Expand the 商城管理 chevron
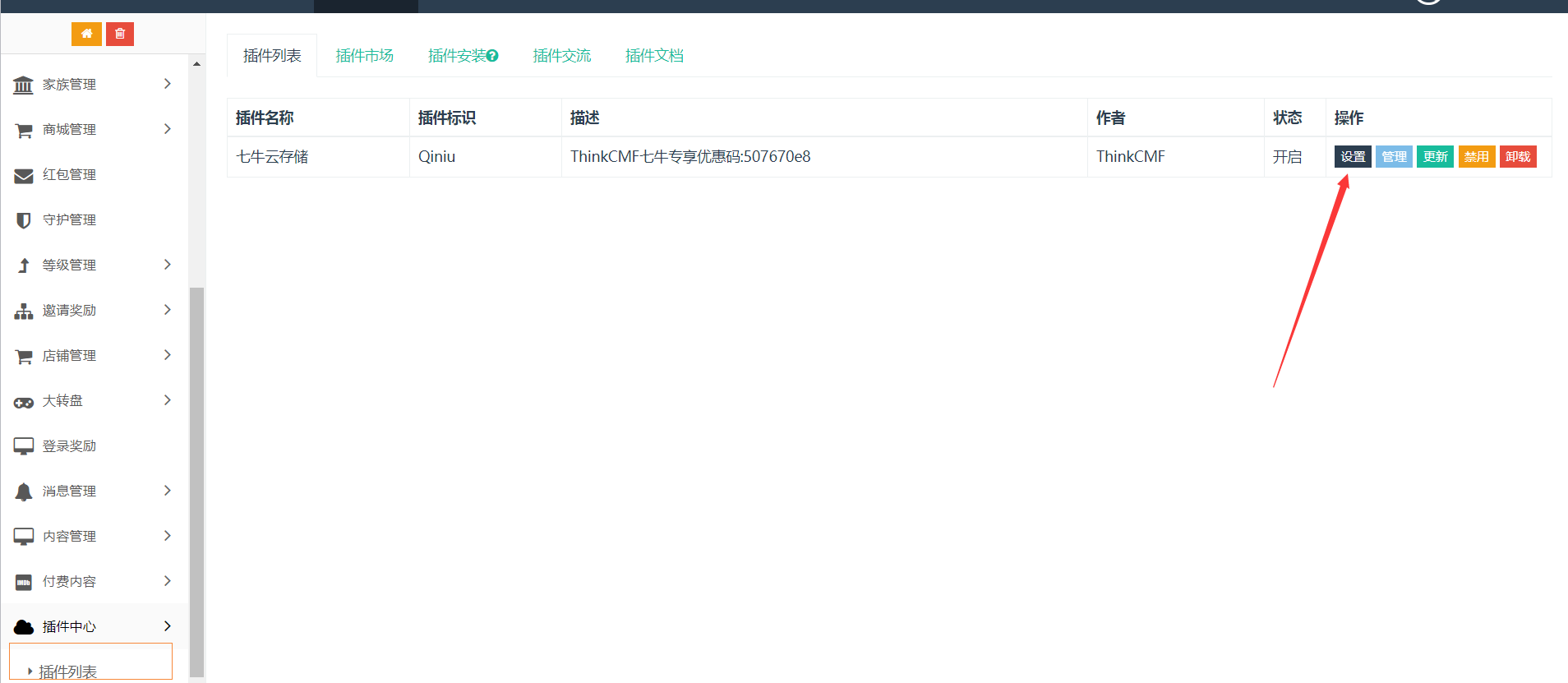This screenshot has width=1568, height=683. (168, 129)
